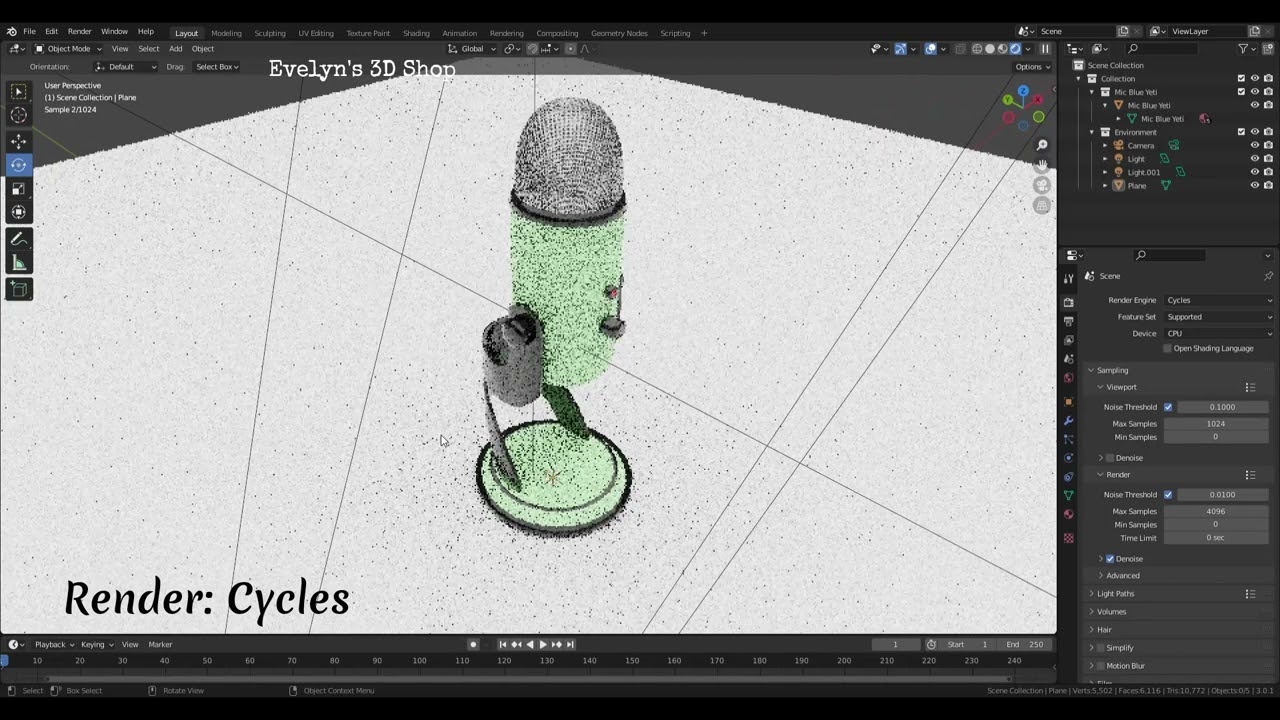Screen dimensions: 1280x720
Task: Click the Viewport Noise Threshold 0.1000 slider
Action: 1222,407
